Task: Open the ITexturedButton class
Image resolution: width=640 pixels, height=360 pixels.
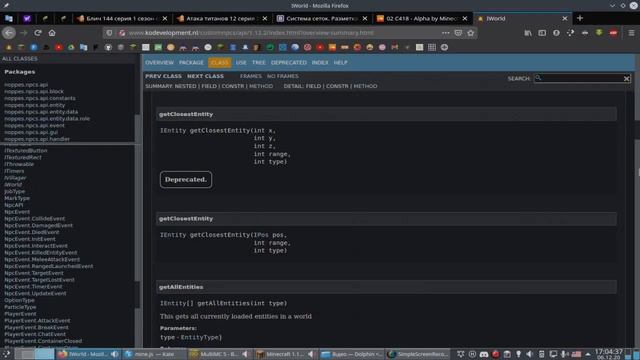Action: click(26, 150)
